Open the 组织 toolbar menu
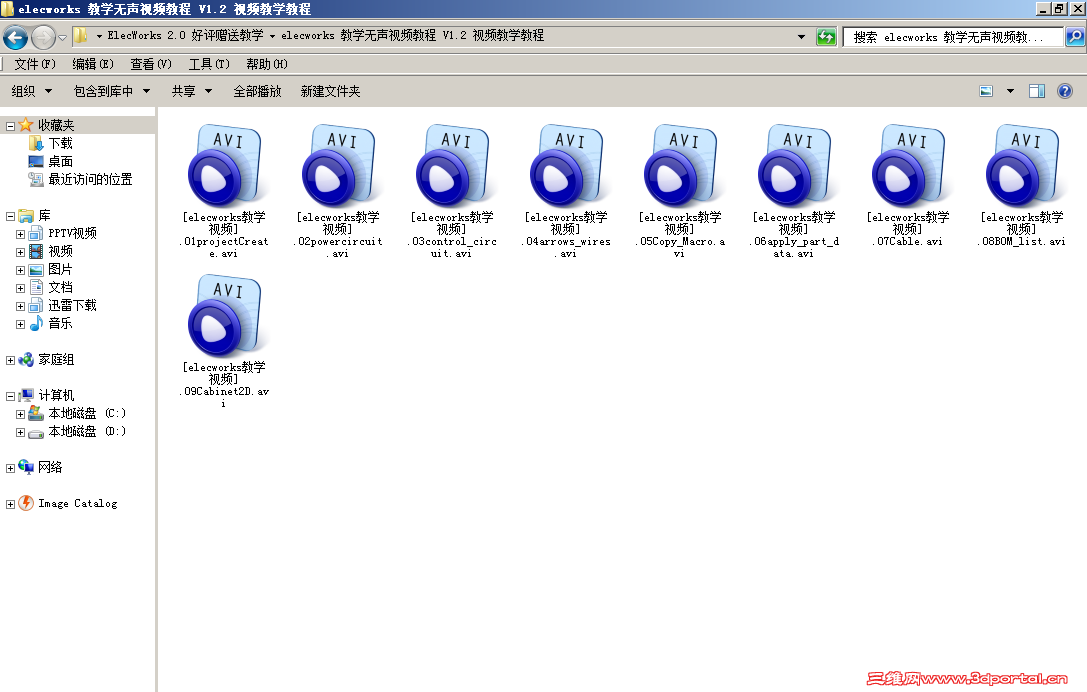This screenshot has width=1087, height=692. (32, 92)
